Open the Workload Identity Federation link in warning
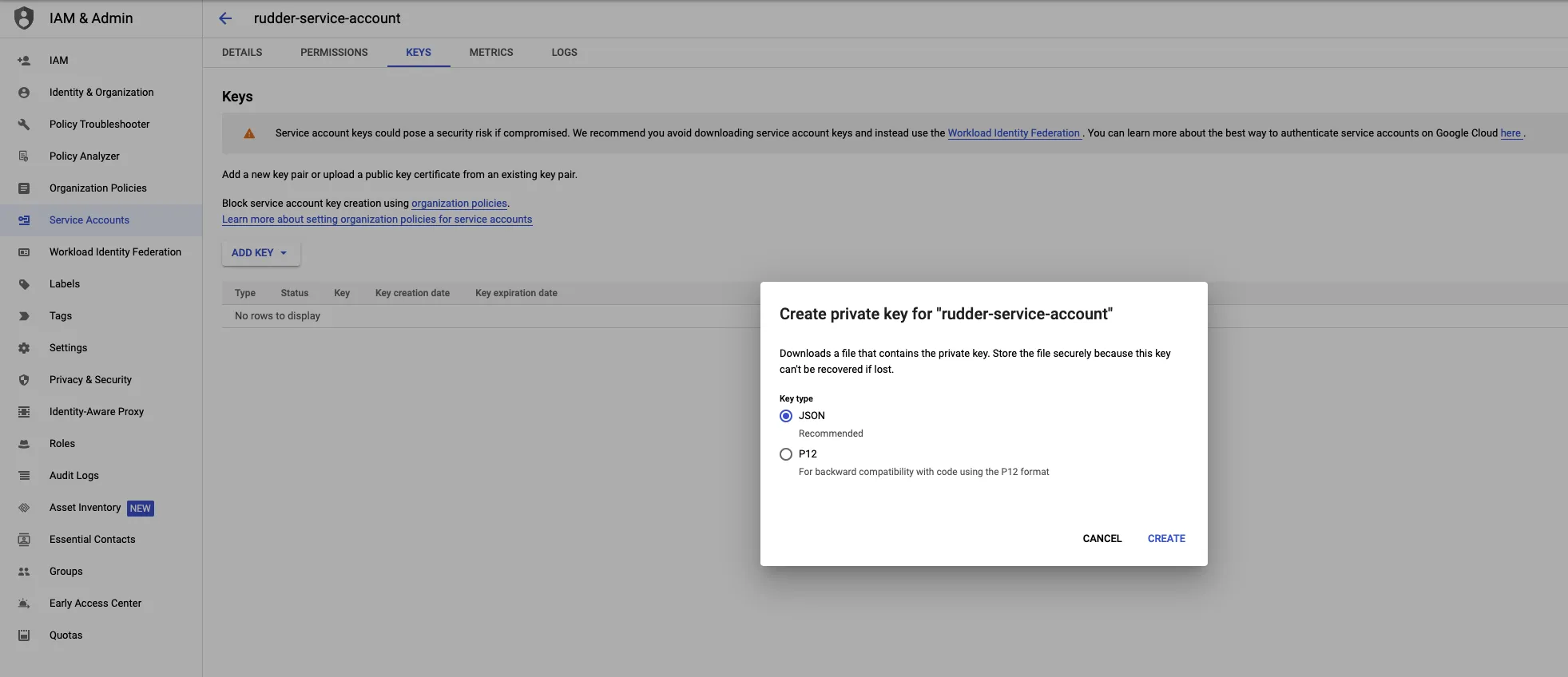Screen dimensions: 1568x677 [x=1014, y=133]
